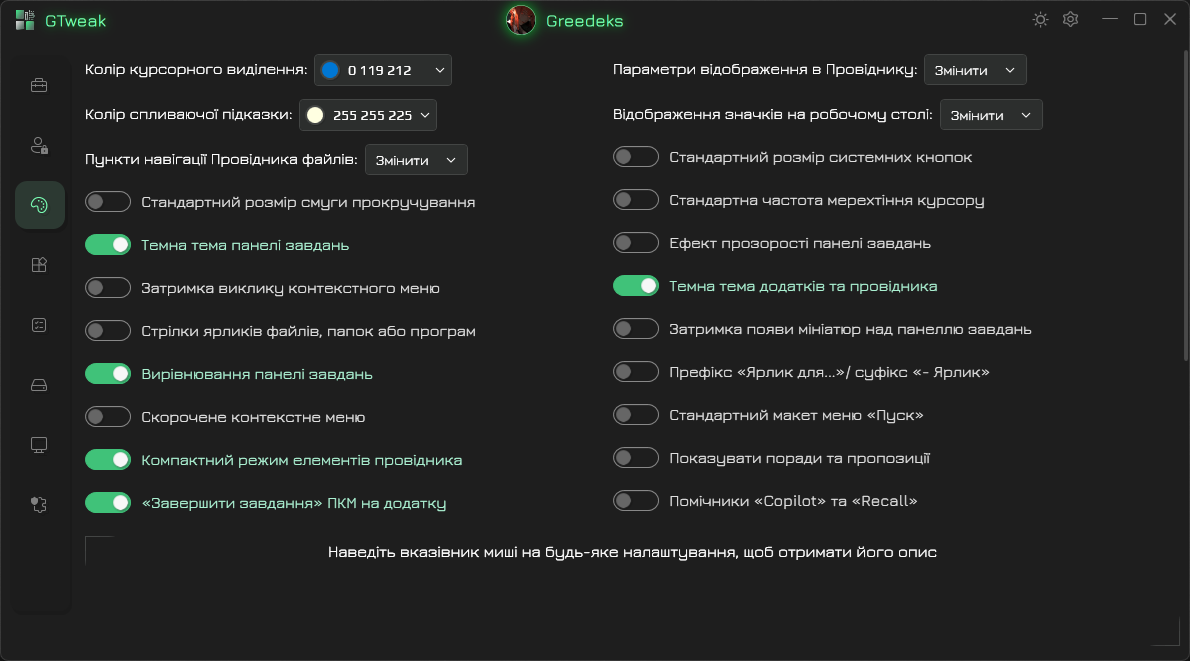Enable «Скорочене контекстне меню» toggle
This screenshot has width=1190, height=661.
(108, 417)
